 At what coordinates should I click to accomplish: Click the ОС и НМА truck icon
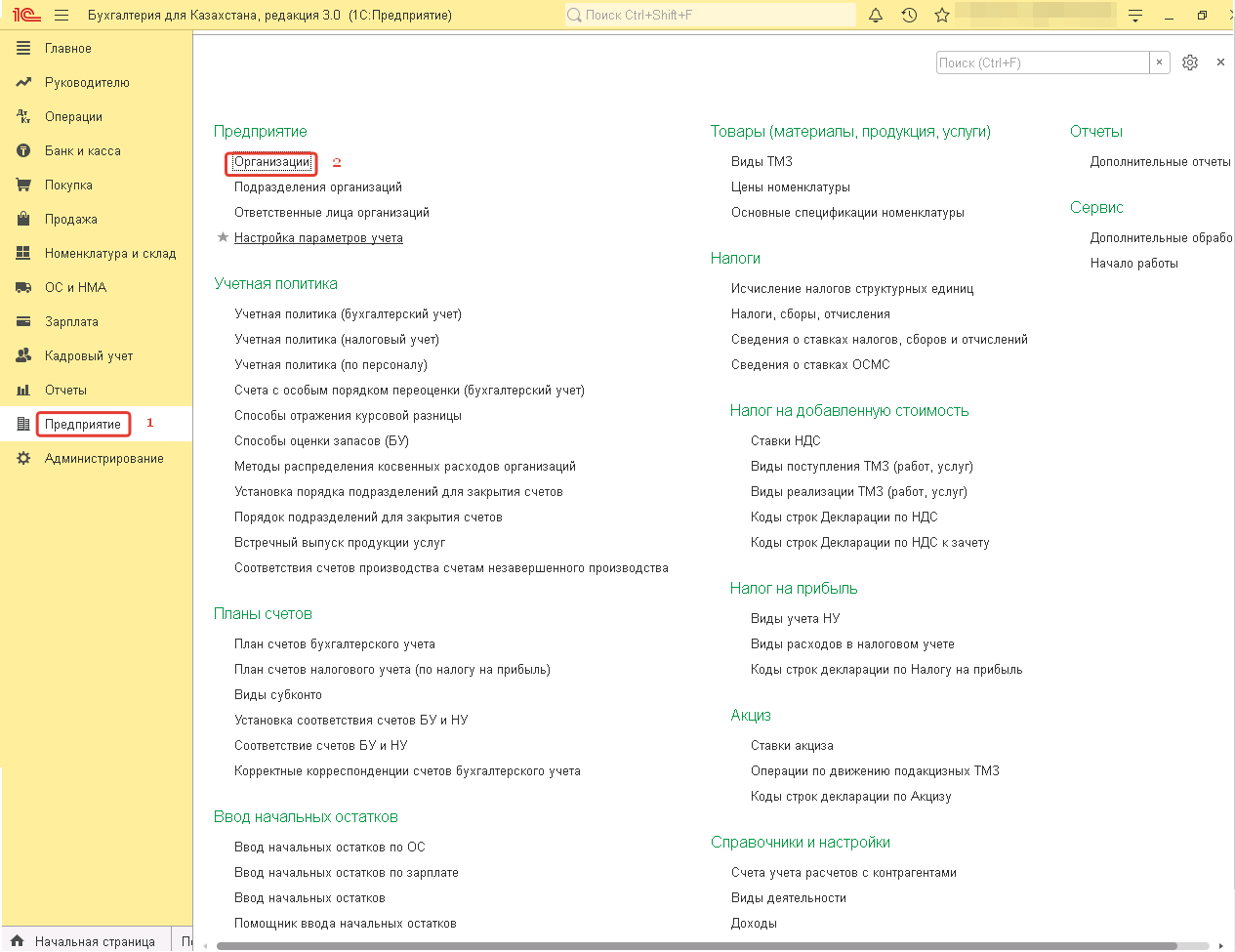coord(23,287)
